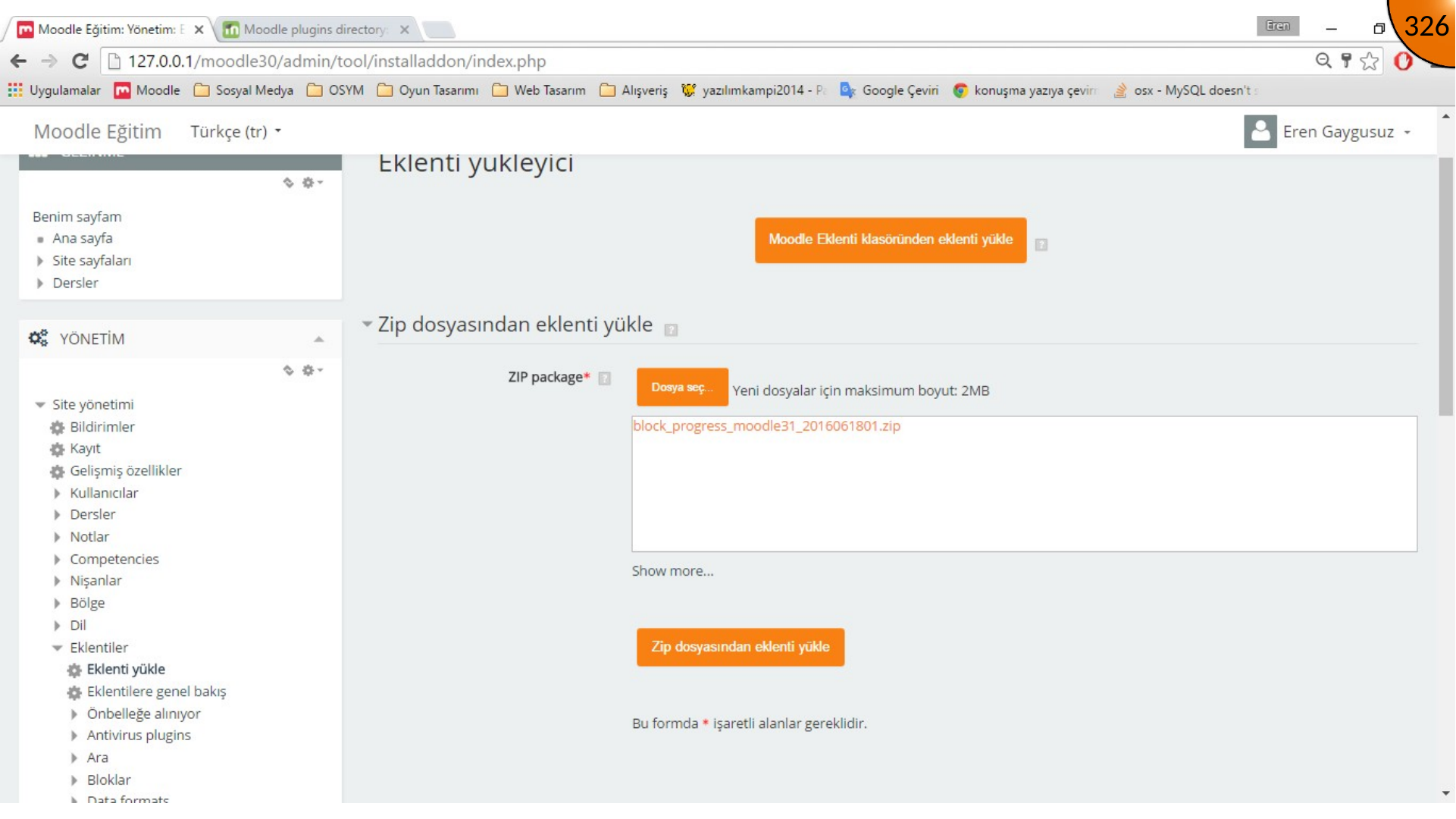The width and height of the screenshot is (1456, 819).
Task: Close the Moodle plugins directory tab
Action: tap(405, 30)
